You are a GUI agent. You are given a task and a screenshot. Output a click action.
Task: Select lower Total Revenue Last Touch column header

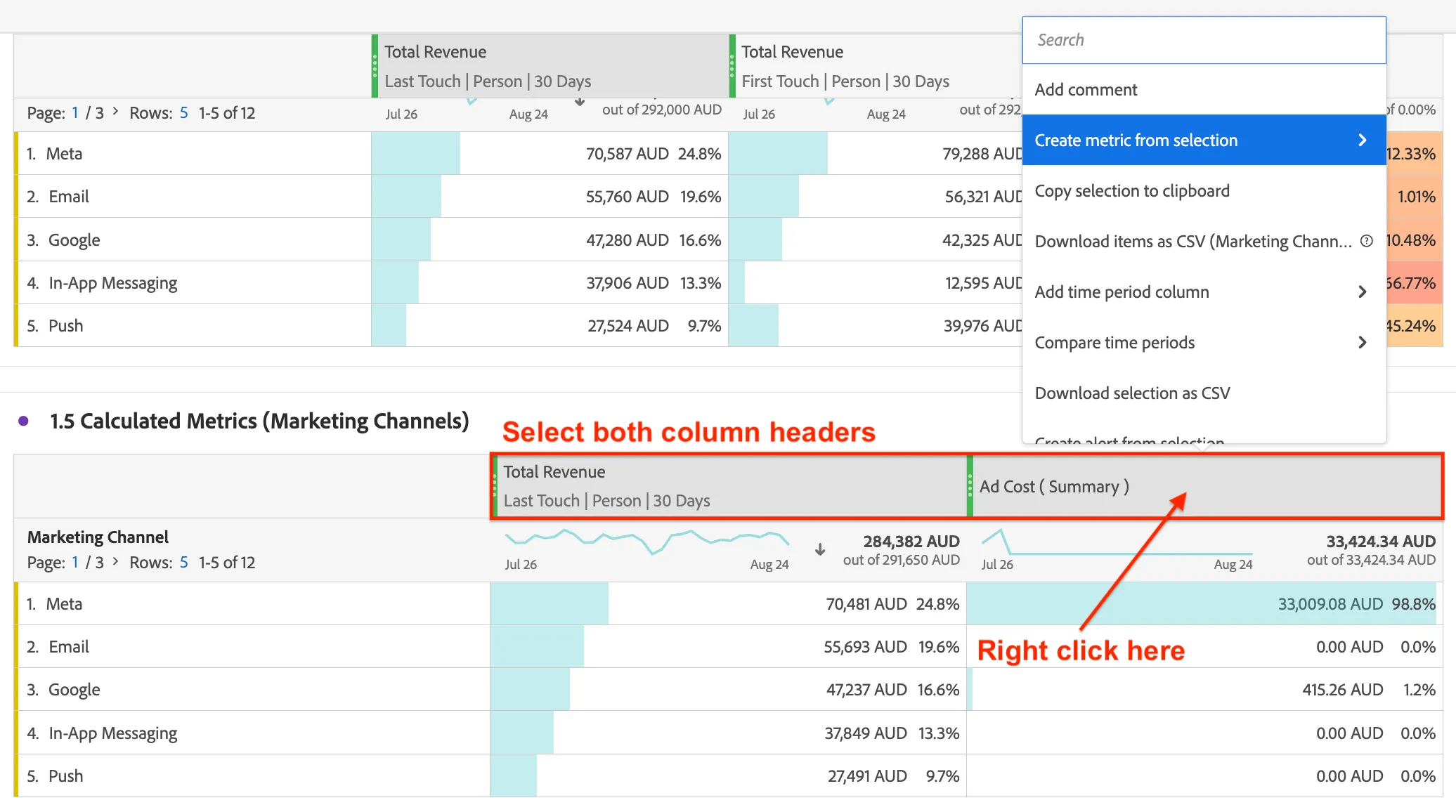(729, 486)
